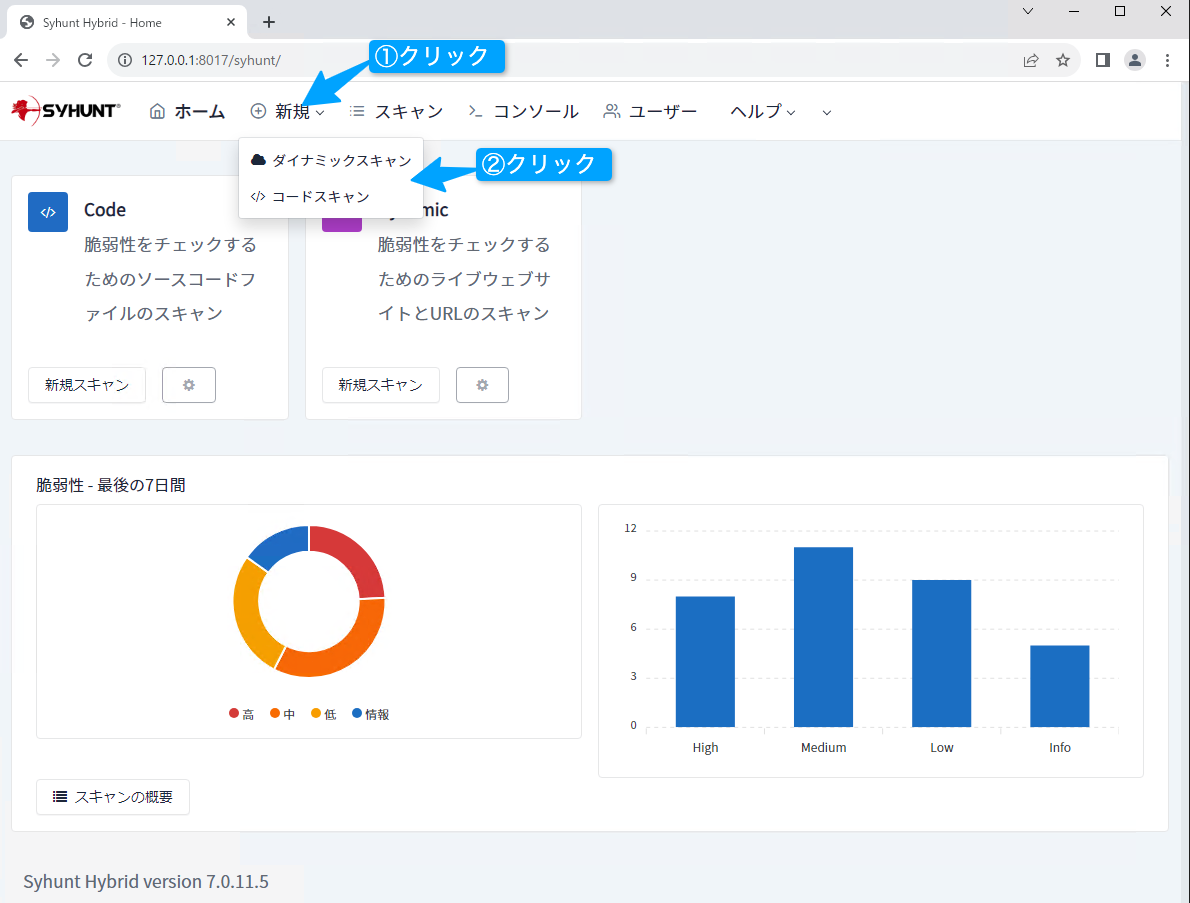The image size is (1190, 903).
Task: Go back in the browser
Action: pyautogui.click(x=21, y=60)
